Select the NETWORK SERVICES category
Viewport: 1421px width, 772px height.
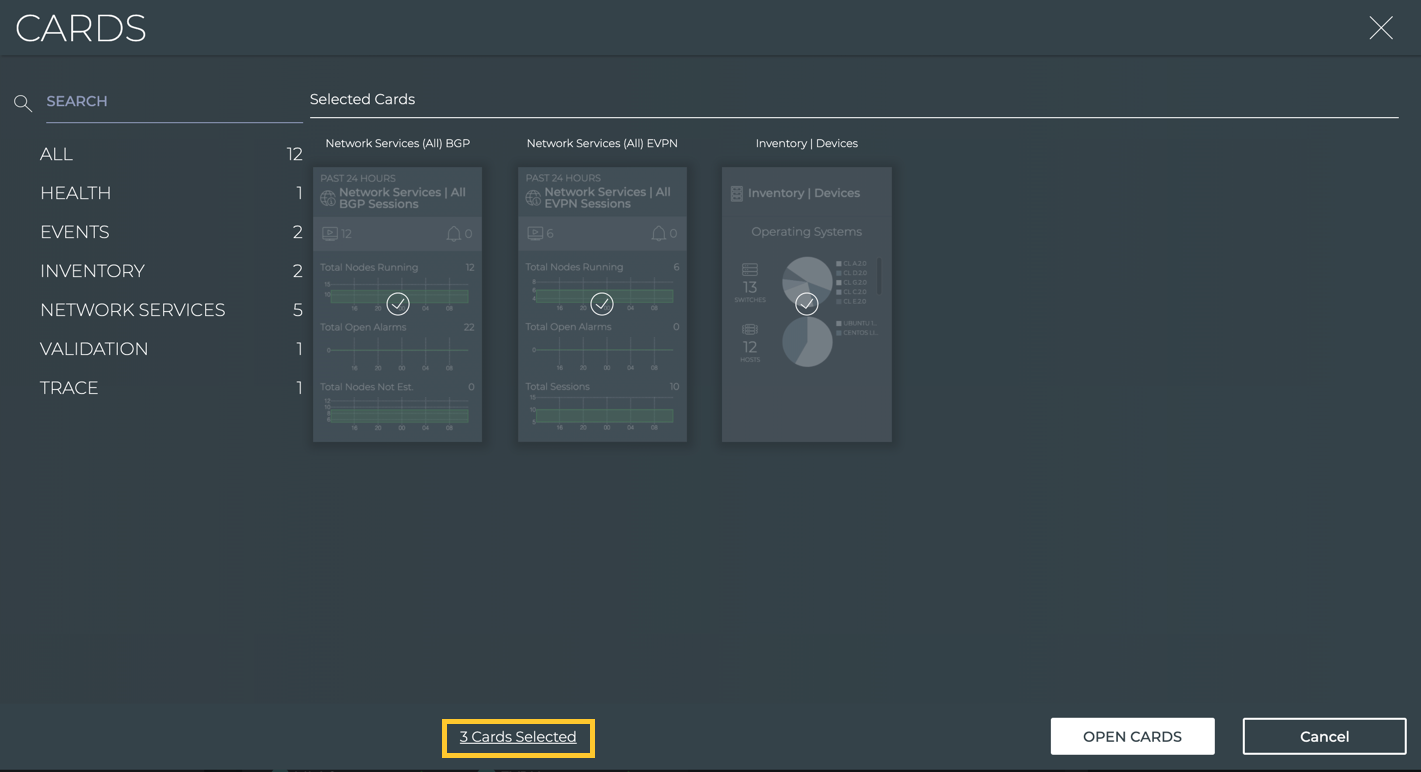click(x=132, y=310)
